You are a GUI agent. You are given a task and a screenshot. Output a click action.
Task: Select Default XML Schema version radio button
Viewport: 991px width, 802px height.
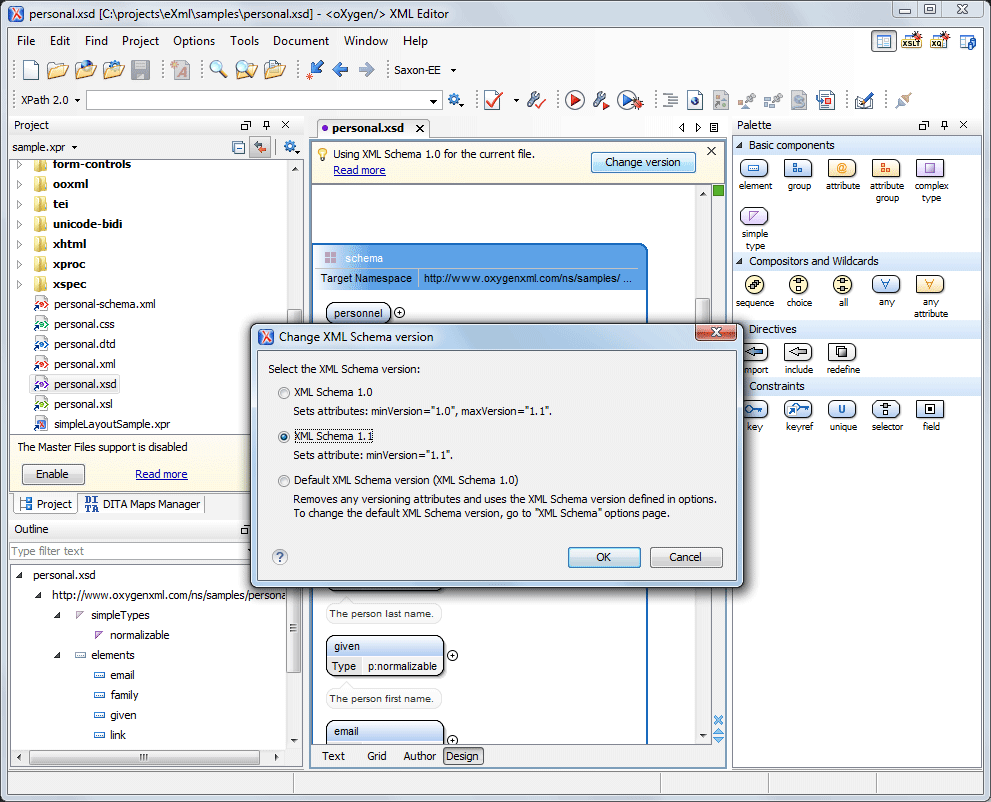tap(284, 481)
